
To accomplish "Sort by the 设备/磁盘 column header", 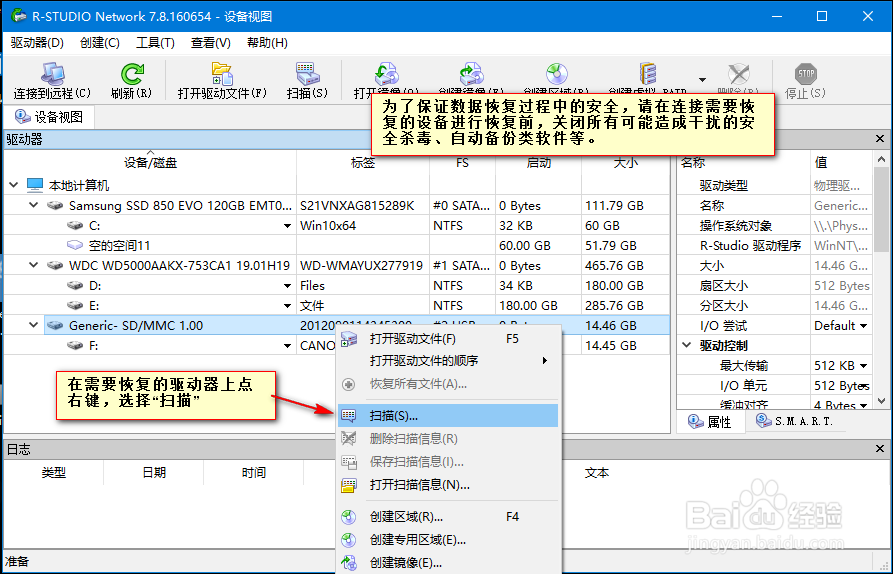I will 150,162.
